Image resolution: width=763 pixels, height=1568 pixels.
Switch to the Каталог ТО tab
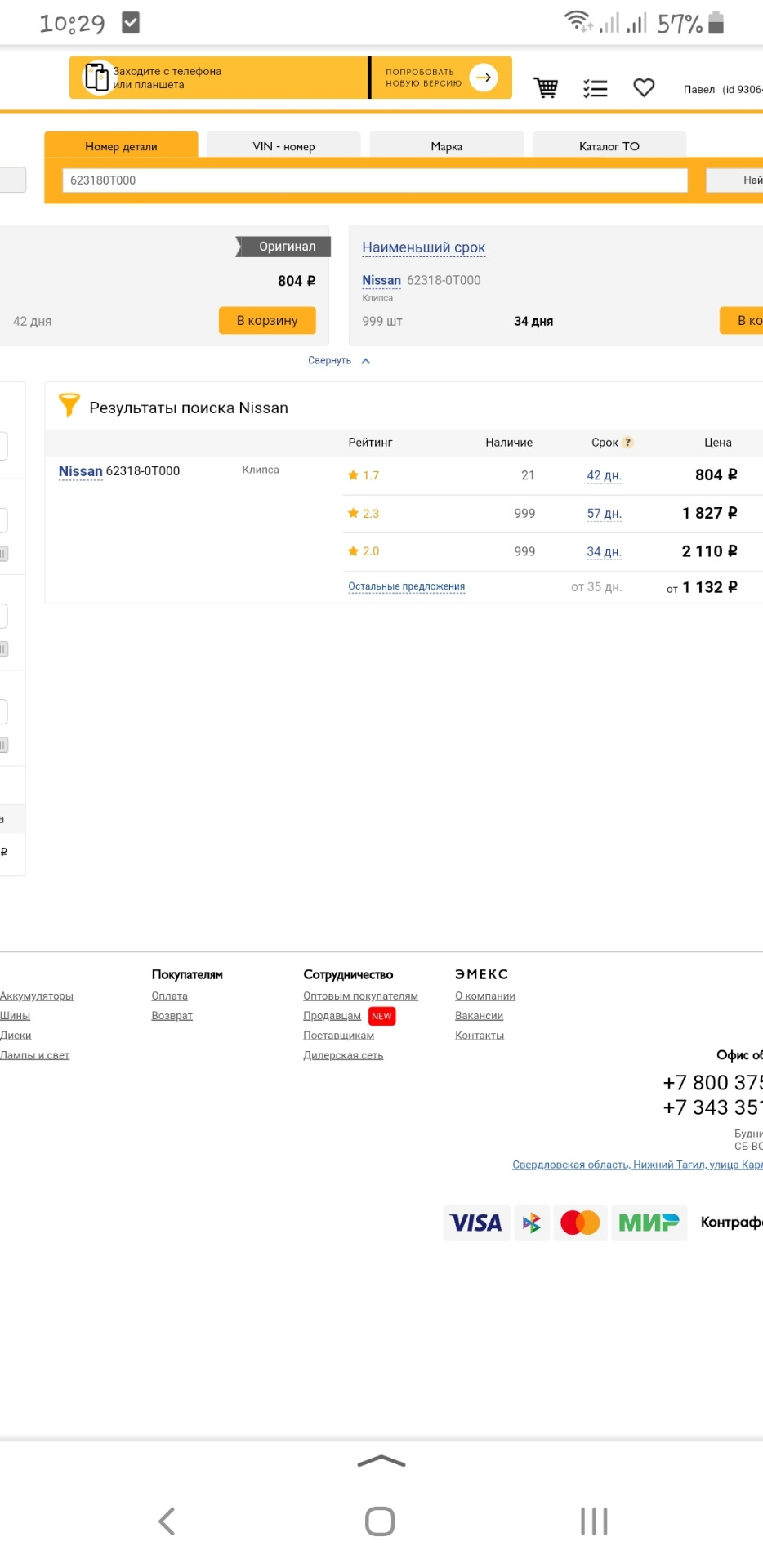[609, 145]
